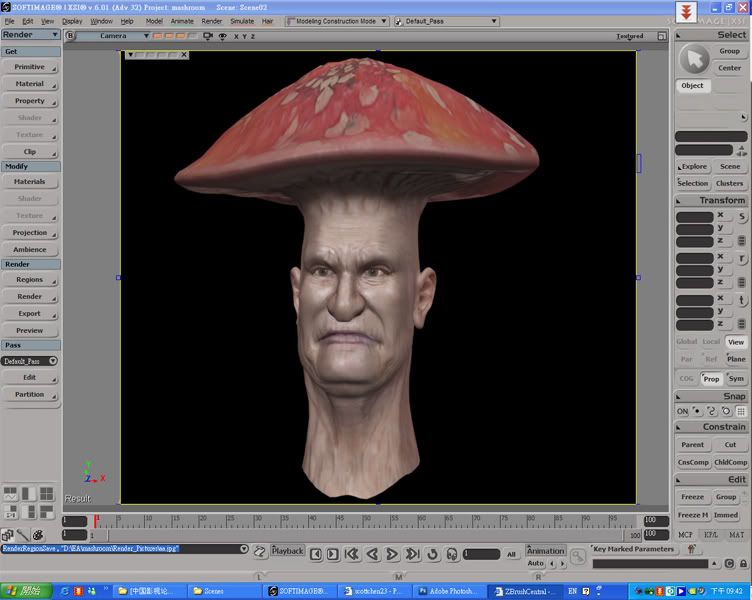Viewport: 752px width, 600px height.
Task: Play animation backward
Action: (x=372, y=554)
